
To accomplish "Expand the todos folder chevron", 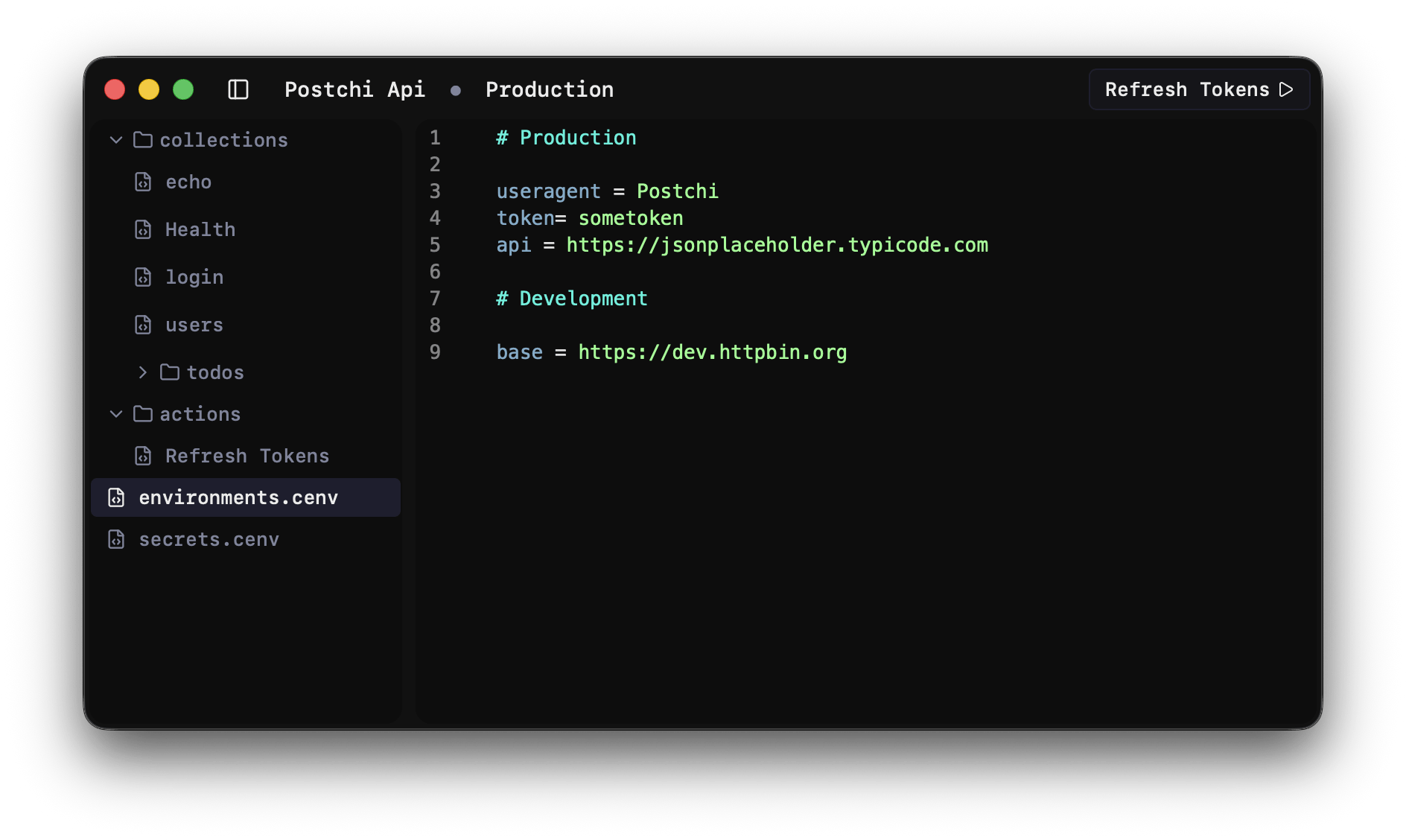I will coord(143,372).
